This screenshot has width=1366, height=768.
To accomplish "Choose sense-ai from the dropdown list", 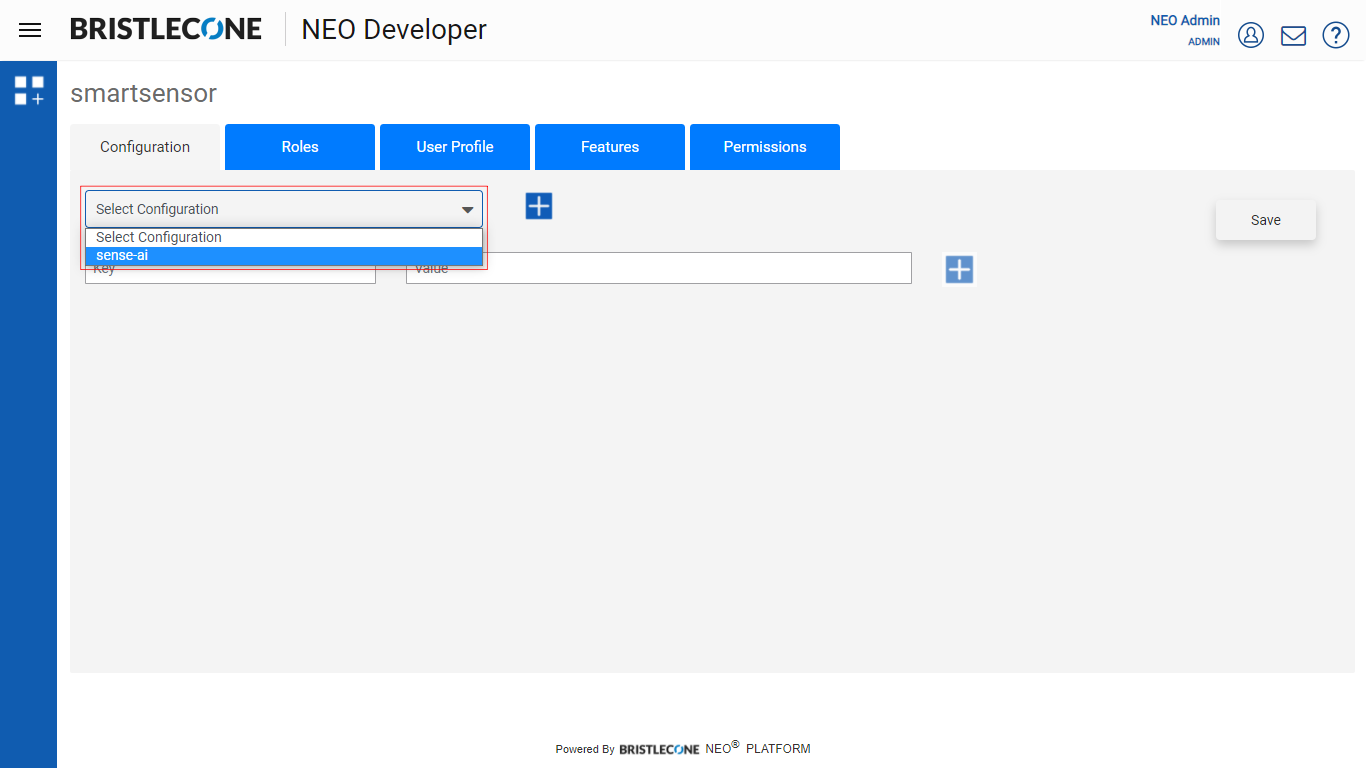I will 284,256.
